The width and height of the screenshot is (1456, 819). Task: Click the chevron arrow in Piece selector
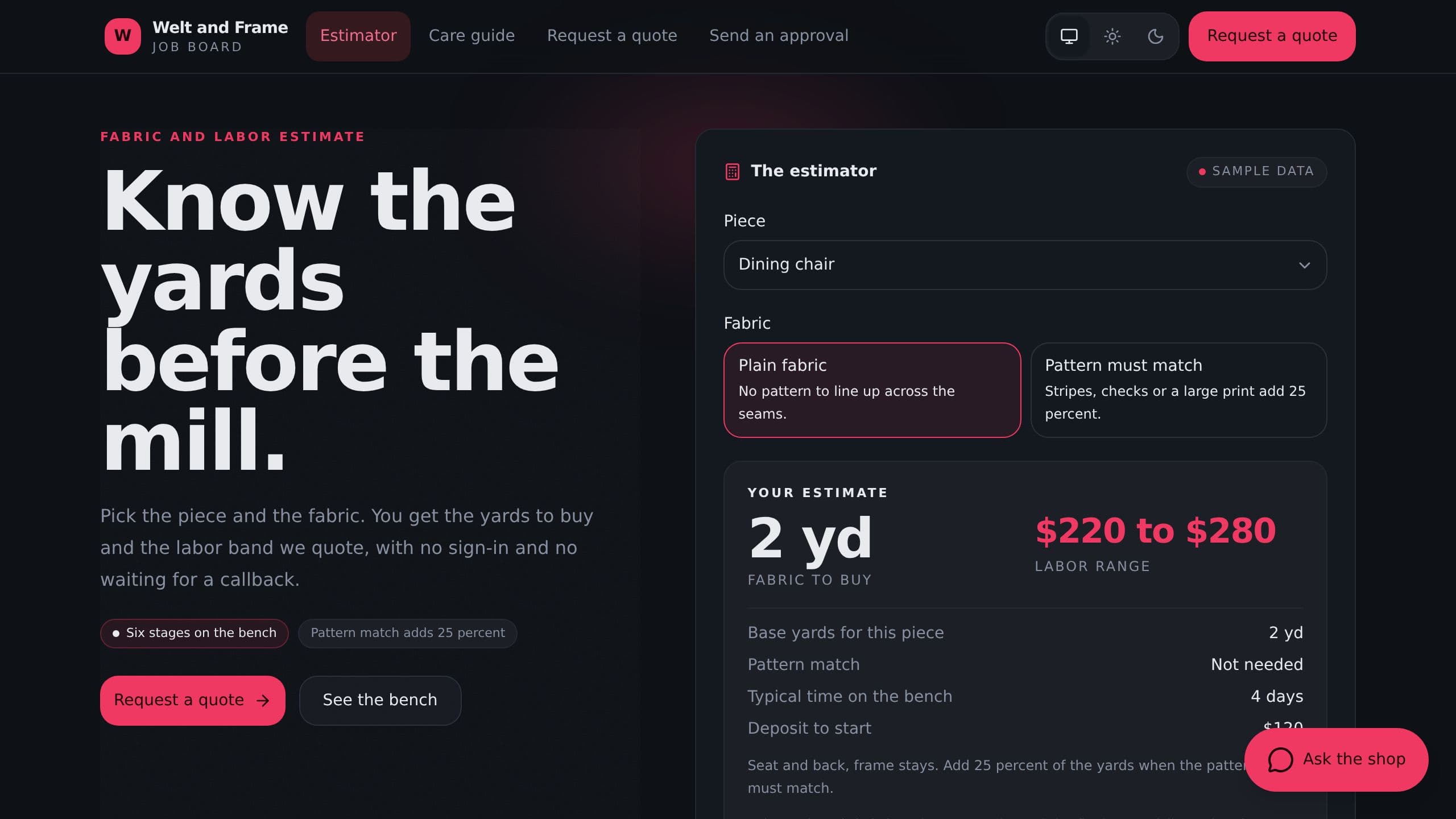pyautogui.click(x=1304, y=265)
